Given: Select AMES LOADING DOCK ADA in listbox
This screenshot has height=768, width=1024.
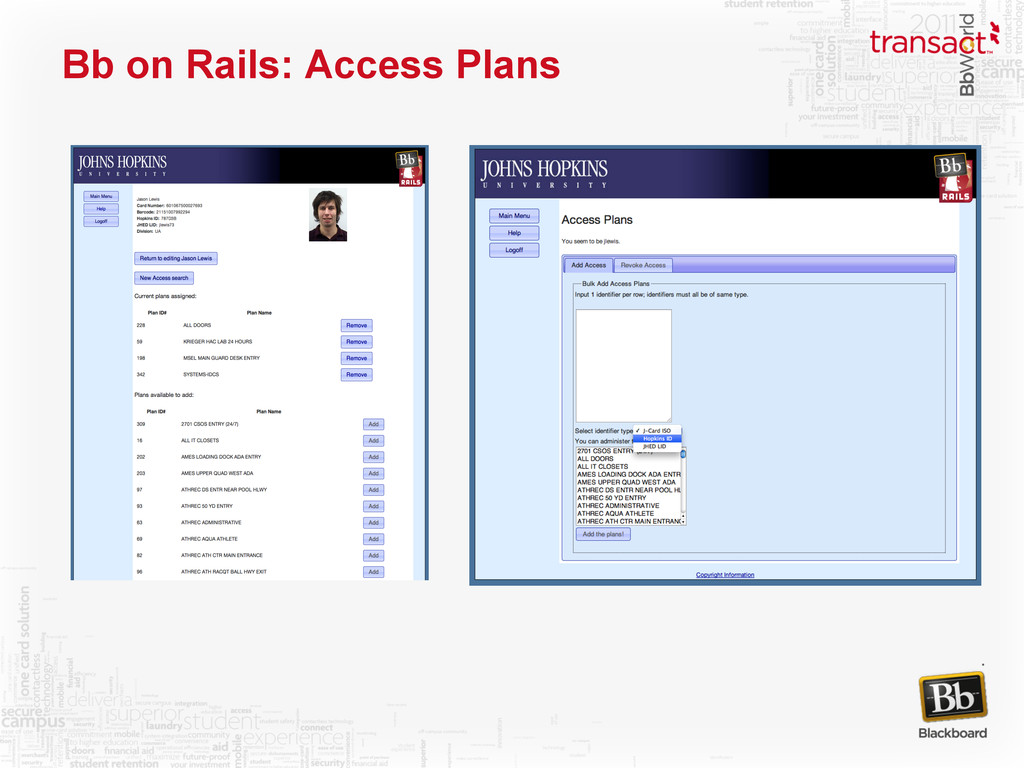Looking at the screenshot, I should [628, 474].
